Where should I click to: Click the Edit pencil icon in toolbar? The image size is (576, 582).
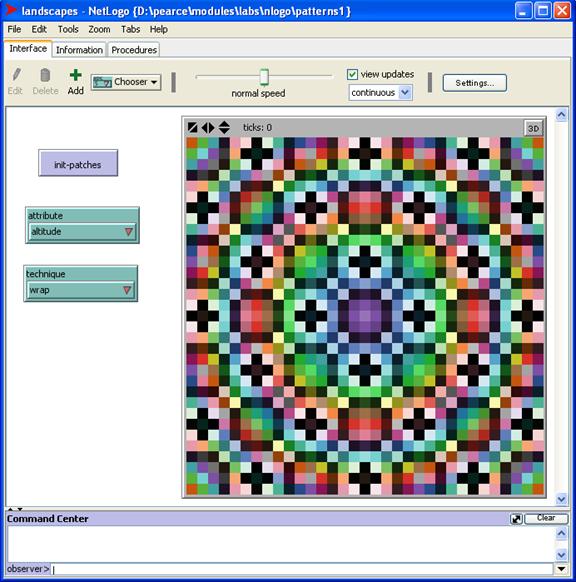[16, 75]
